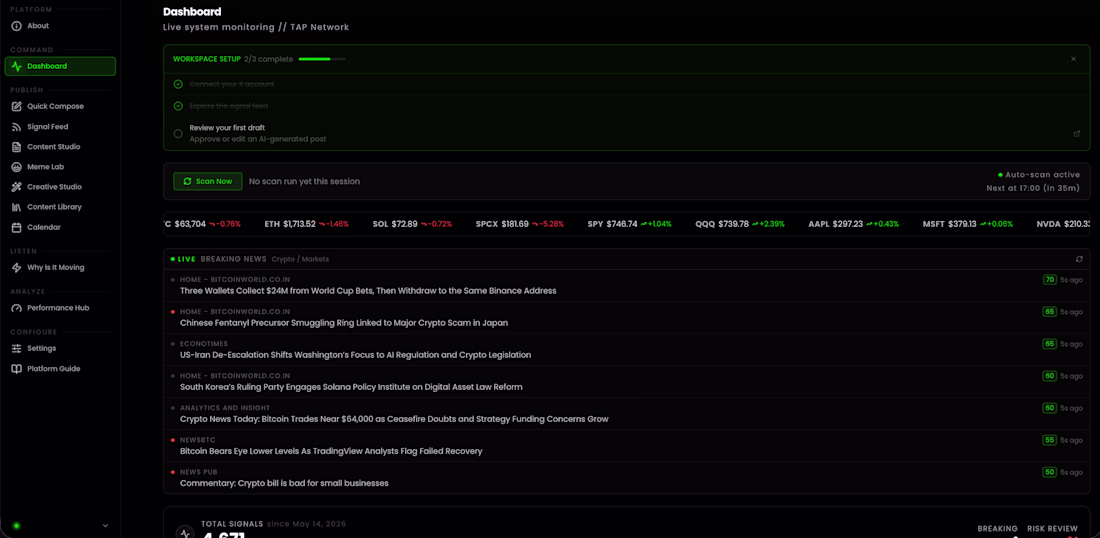Viewport: 1100px width, 538px height.
Task: Click the Auto-scan active status text
Action: (1042, 175)
